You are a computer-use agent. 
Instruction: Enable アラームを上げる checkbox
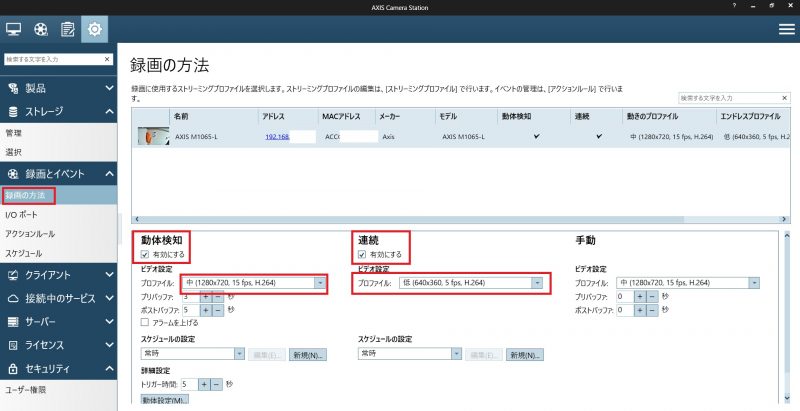tap(145, 322)
